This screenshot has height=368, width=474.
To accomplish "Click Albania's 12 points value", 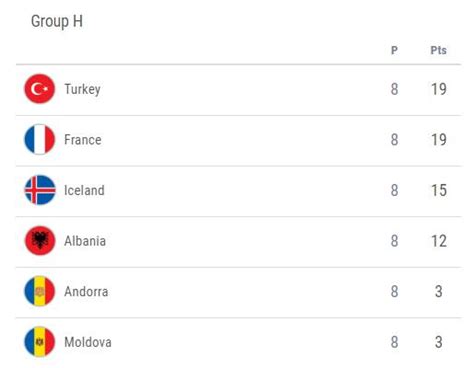I will click(439, 241).
